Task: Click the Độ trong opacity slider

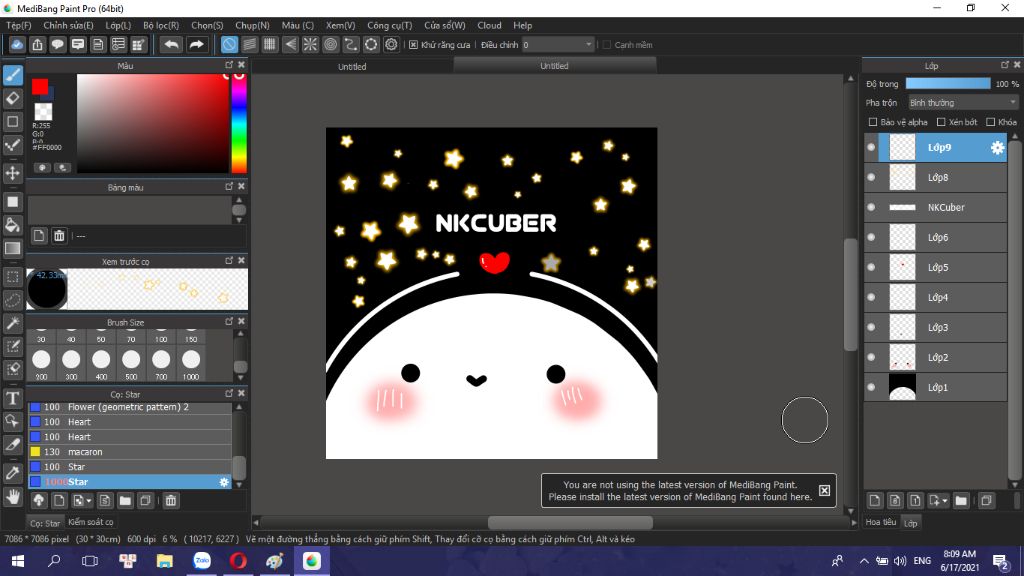Action: (948, 84)
